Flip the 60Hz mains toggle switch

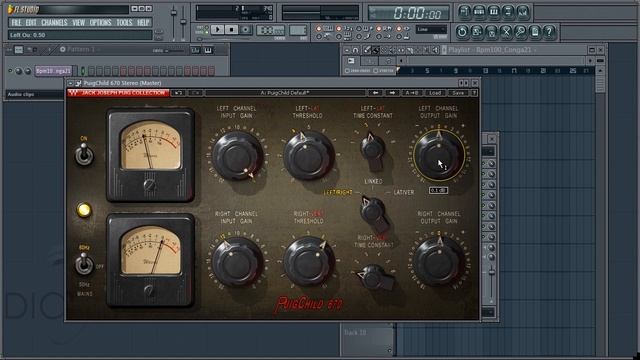pyautogui.click(x=84, y=264)
